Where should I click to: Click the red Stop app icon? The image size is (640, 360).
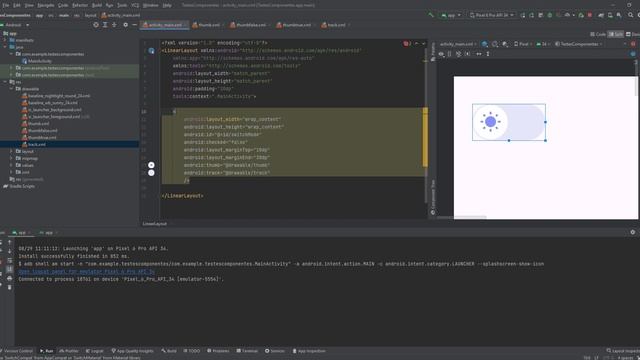pyautogui.click(x=590, y=15)
